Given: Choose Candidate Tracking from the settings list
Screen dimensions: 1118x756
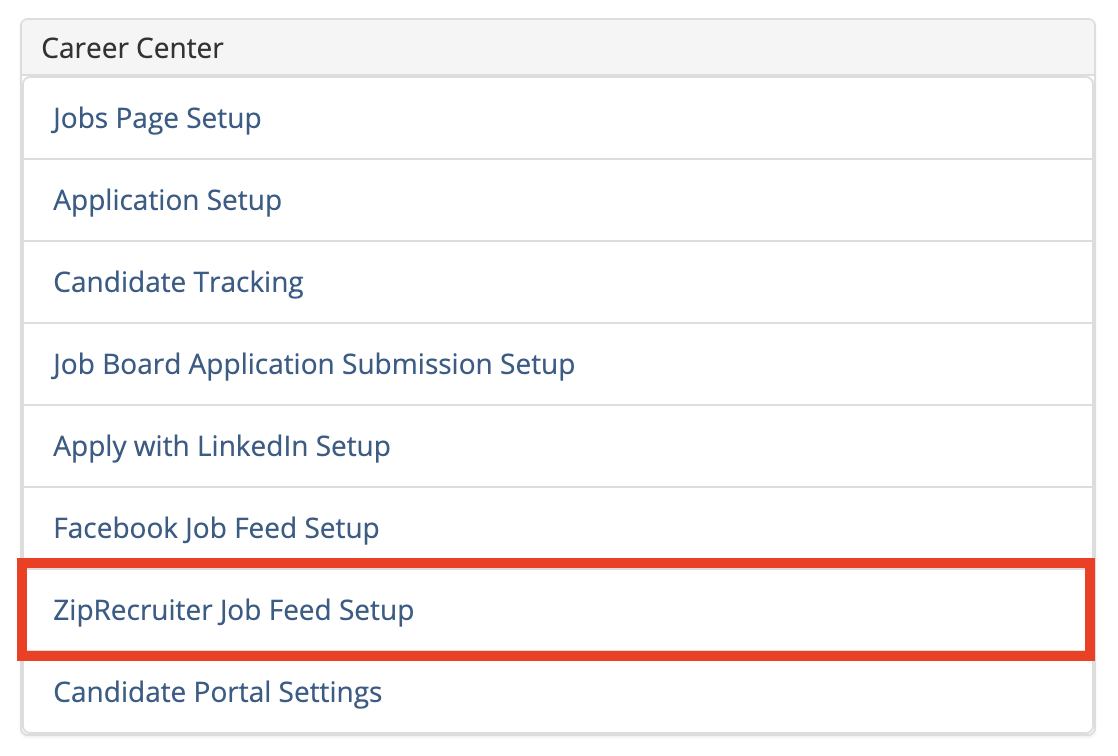Looking at the screenshot, I should 178,282.
